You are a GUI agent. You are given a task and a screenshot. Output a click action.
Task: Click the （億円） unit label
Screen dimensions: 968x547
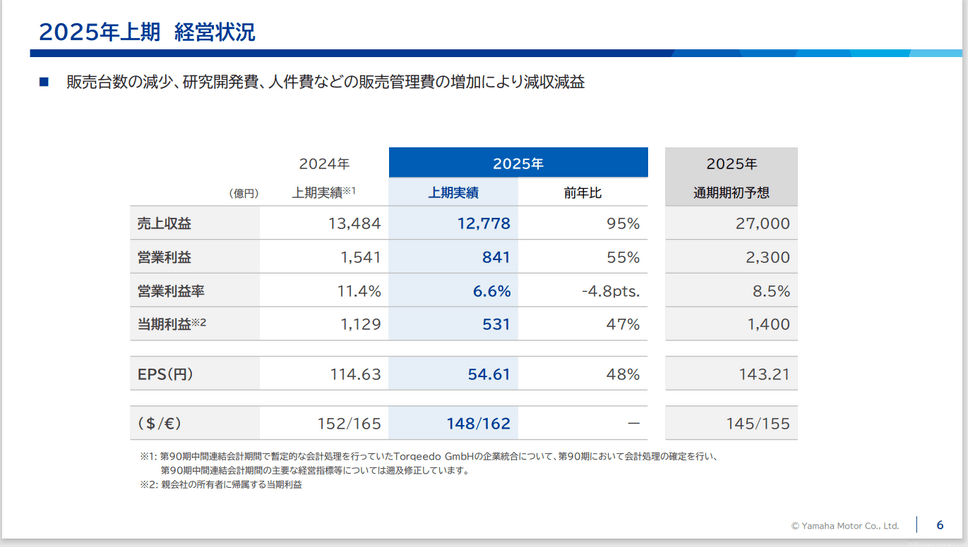[244, 194]
